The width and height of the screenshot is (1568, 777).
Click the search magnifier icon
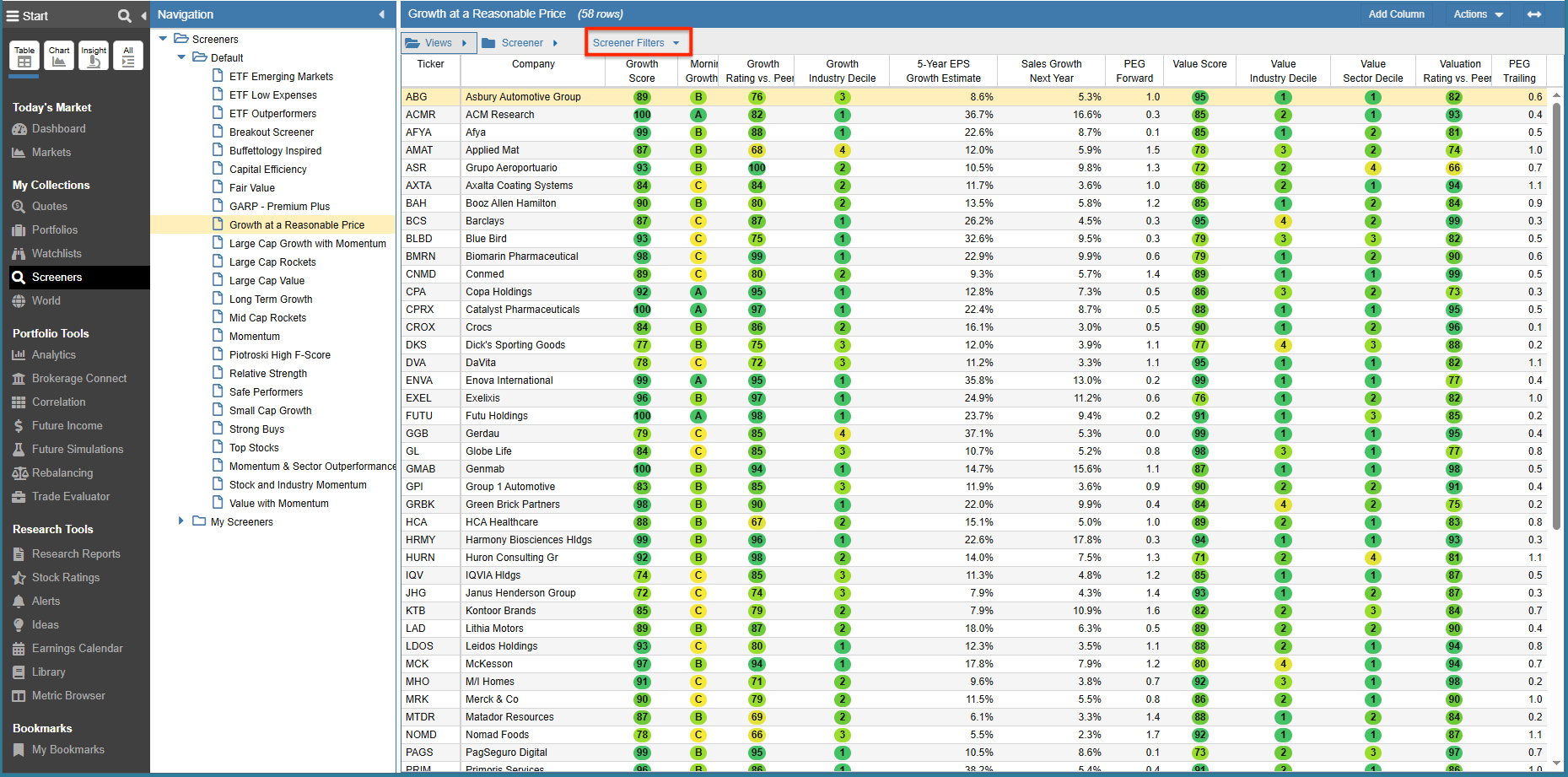click(x=124, y=16)
